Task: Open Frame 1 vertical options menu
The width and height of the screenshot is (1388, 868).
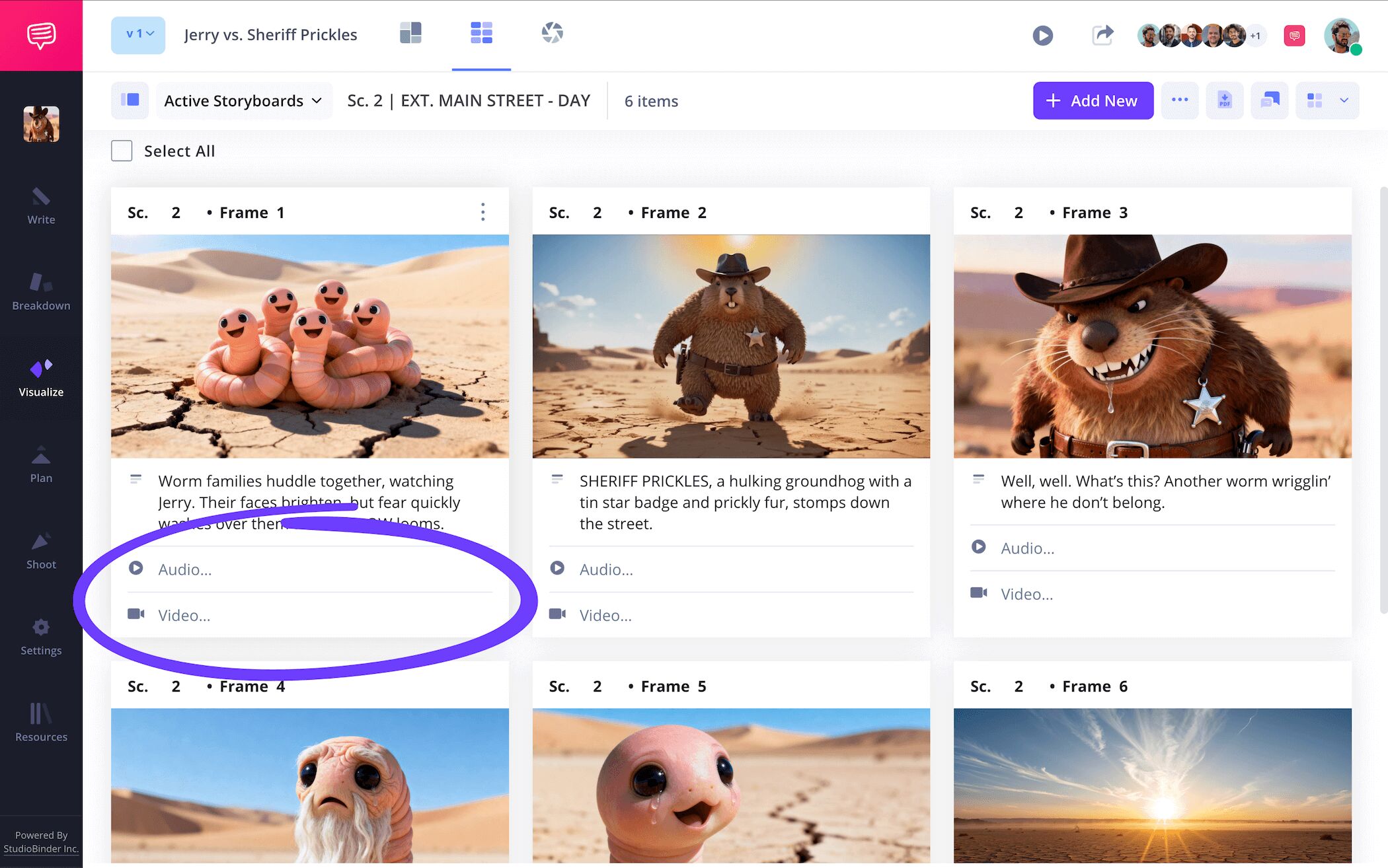Action: [483, 212]
